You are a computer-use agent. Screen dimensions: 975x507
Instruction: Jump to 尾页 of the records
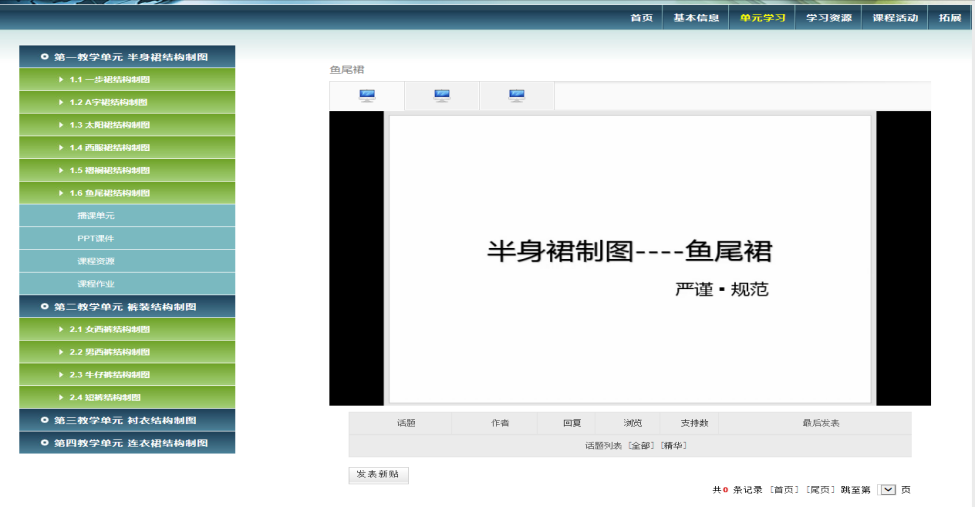820,490
